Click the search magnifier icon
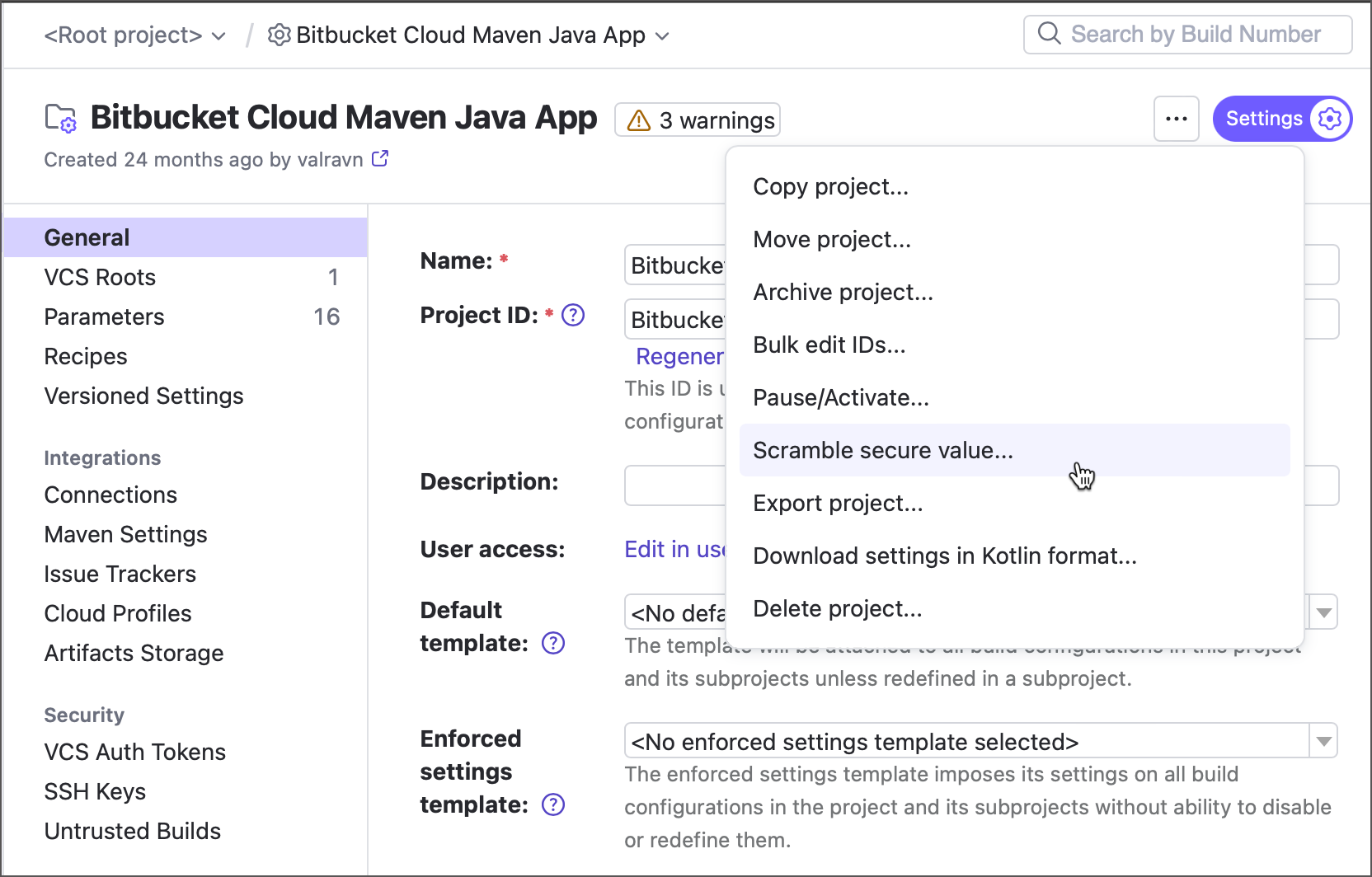1372x877 pixels. click(1049, 35)
